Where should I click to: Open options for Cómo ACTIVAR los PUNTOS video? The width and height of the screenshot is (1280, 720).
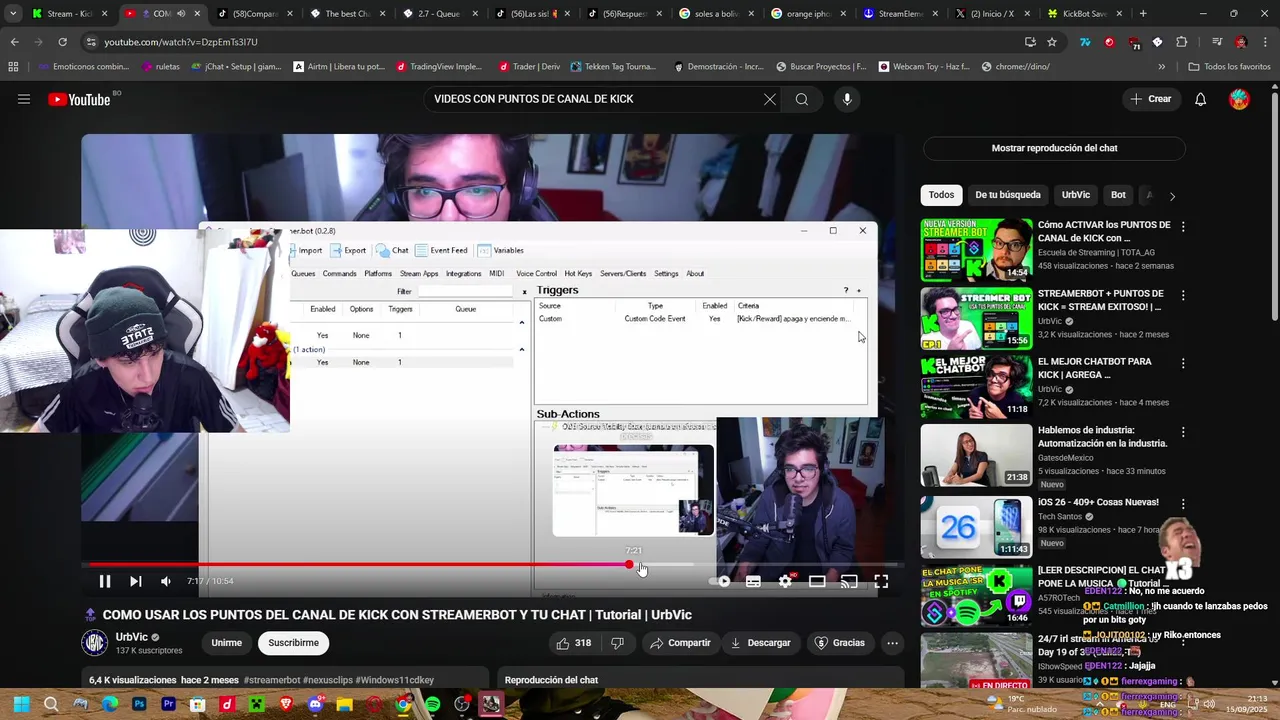click(1183, 227)
